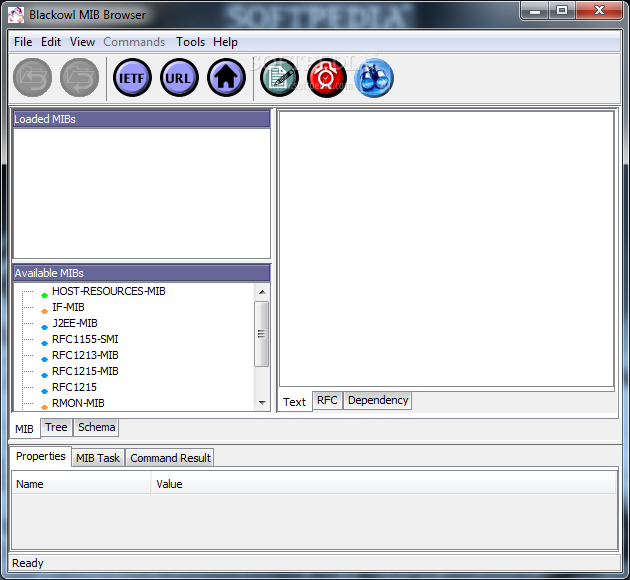Click blue dot beside J2EE-MIB

pyautogui.click(x=44, y=327)
